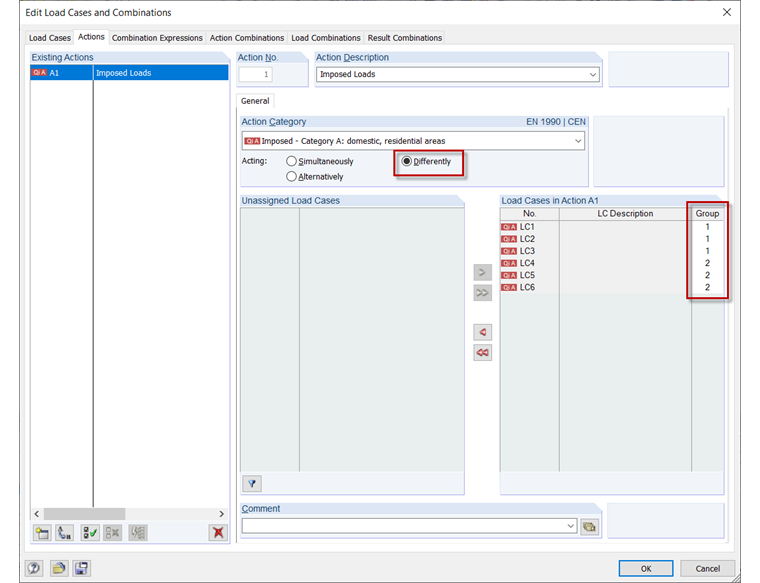Expand the Action Description dropdown
The height and width of the screenshot is (583, 760).
pos(592,75)
